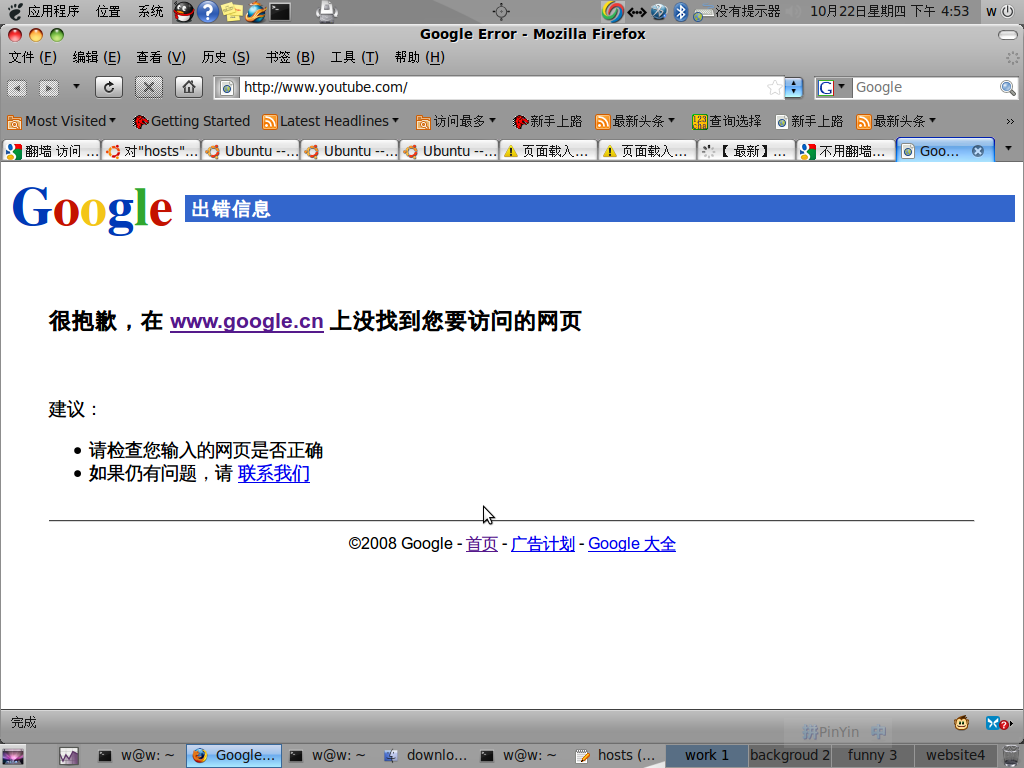Stop loading the page
1024x768 pixels.
pyautogui.click(x=149, y=87)
